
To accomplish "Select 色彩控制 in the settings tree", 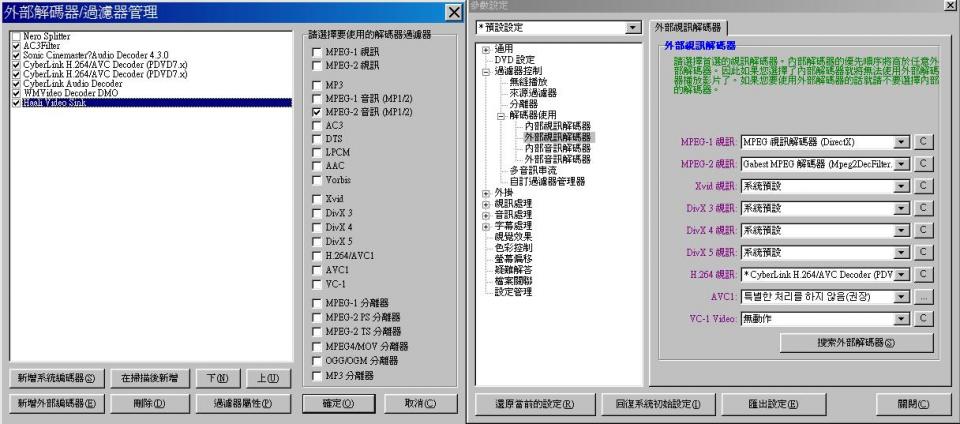I will click(x=513, y=248).
